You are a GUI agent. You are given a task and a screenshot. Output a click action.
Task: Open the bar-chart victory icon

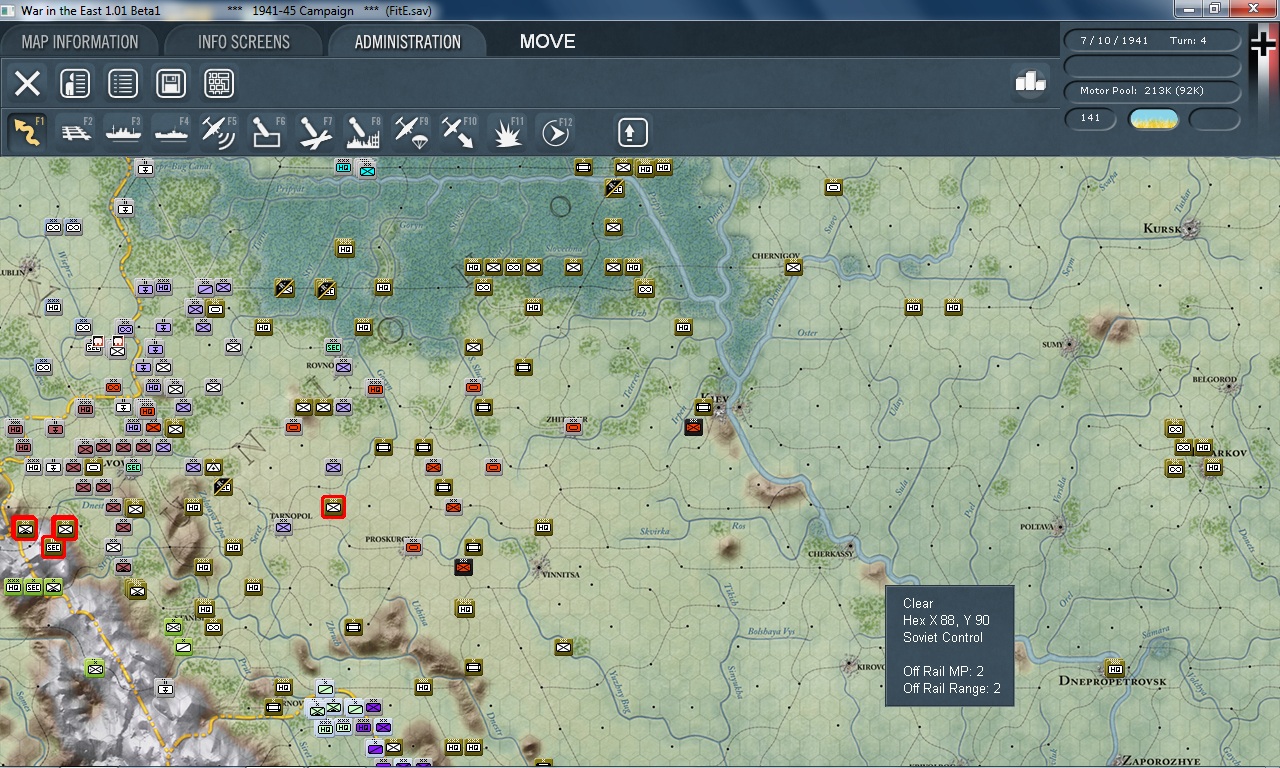pos(1030,82)
